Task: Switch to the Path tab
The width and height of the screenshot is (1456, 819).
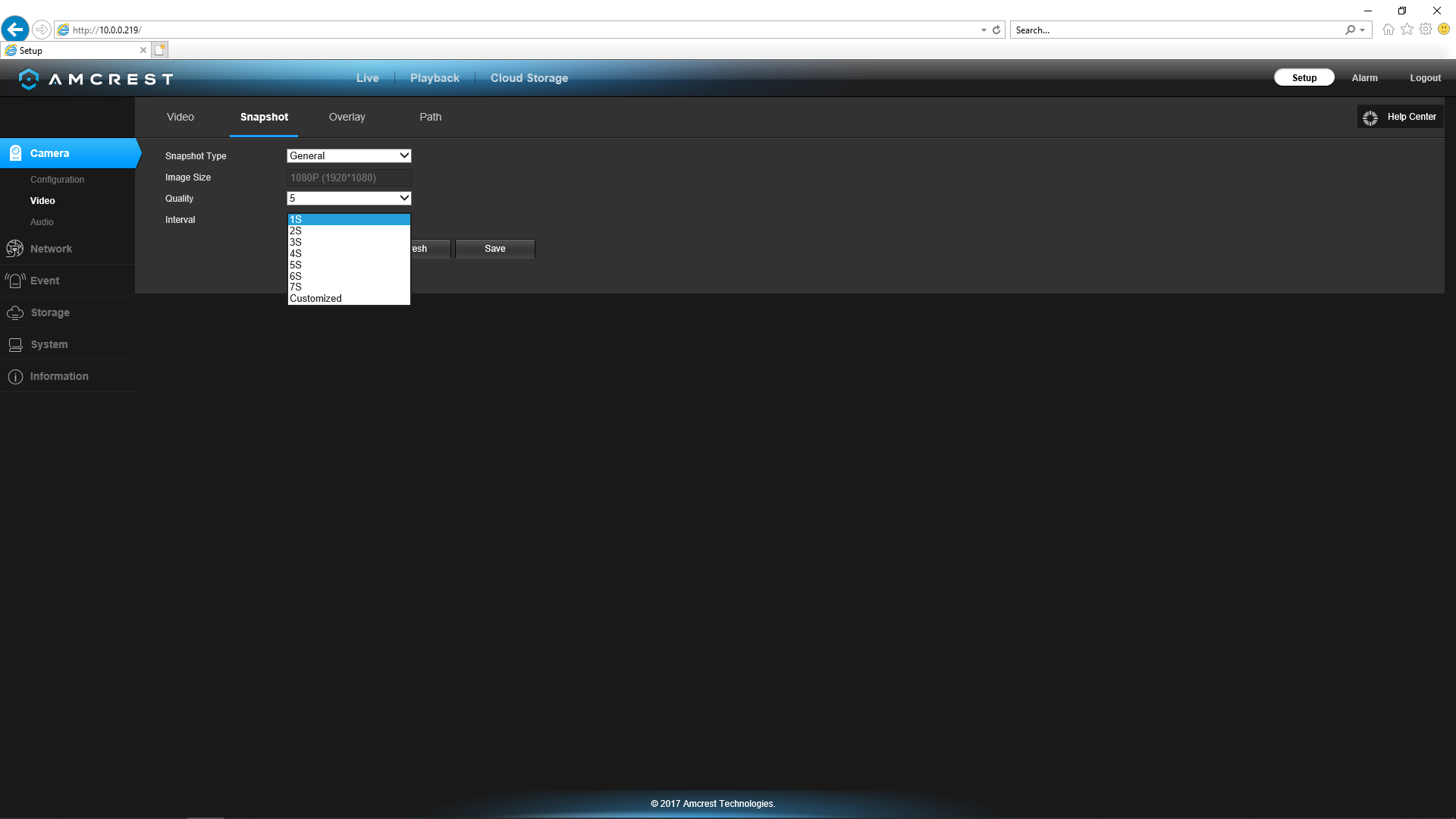Action: [x=431, y=117]
